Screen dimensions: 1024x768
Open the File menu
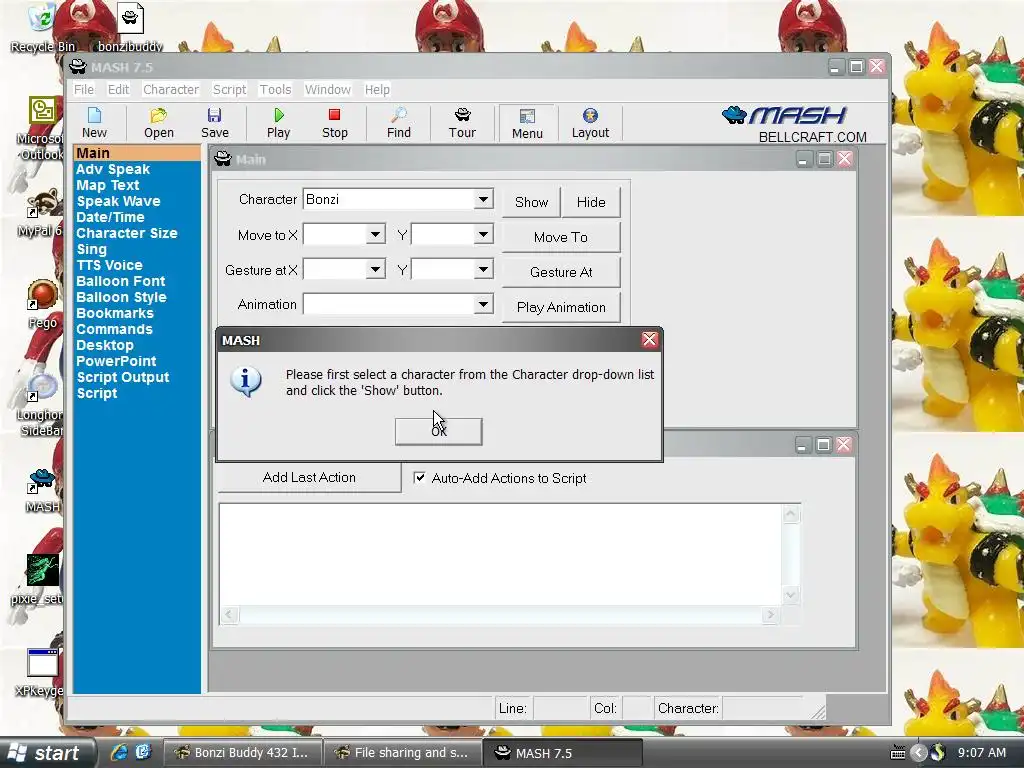pyautogui.click(x=84, y=89)
